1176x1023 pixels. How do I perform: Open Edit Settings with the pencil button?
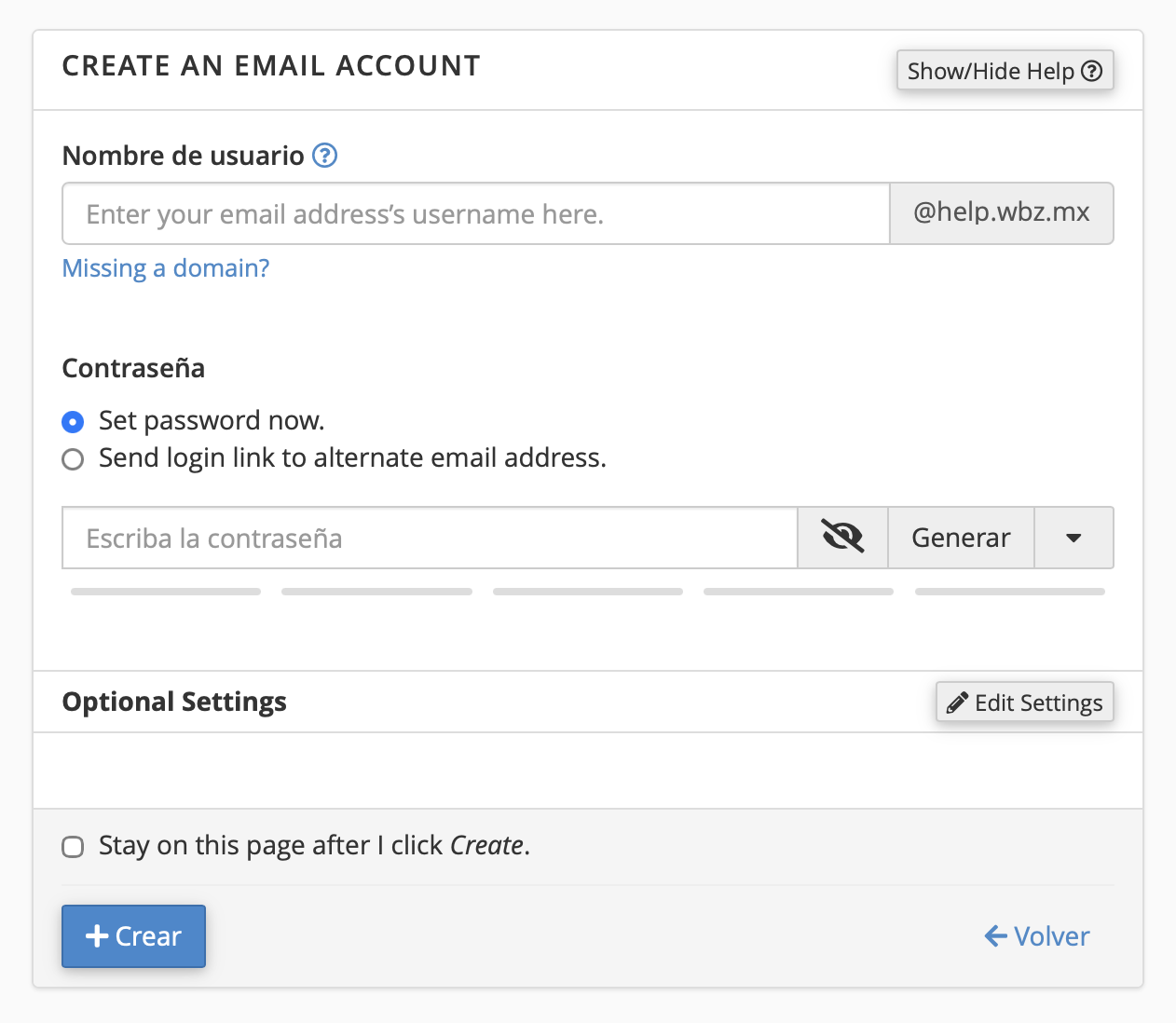(x=1024, y=702)
